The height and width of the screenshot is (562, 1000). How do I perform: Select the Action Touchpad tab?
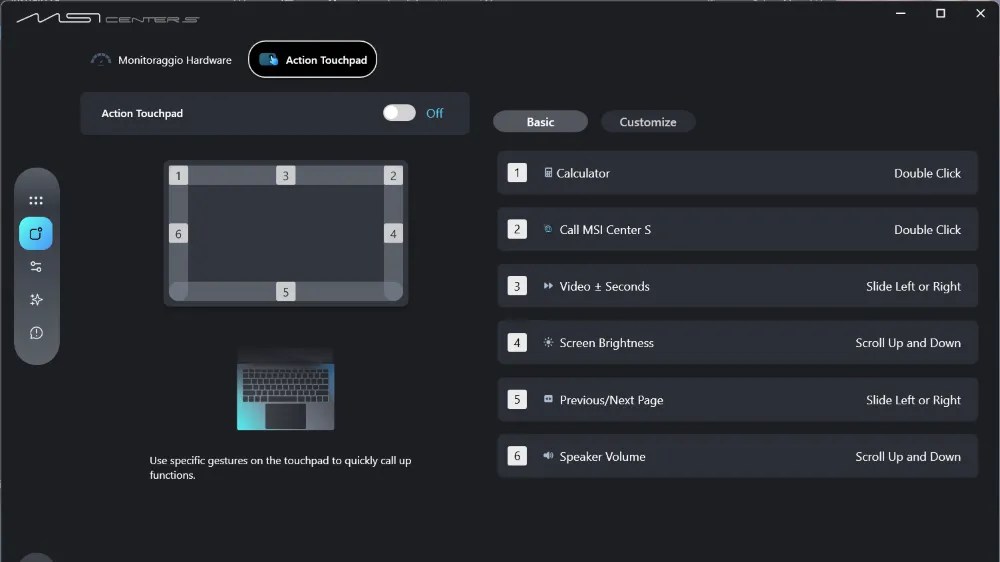click(x=312, y=59)
